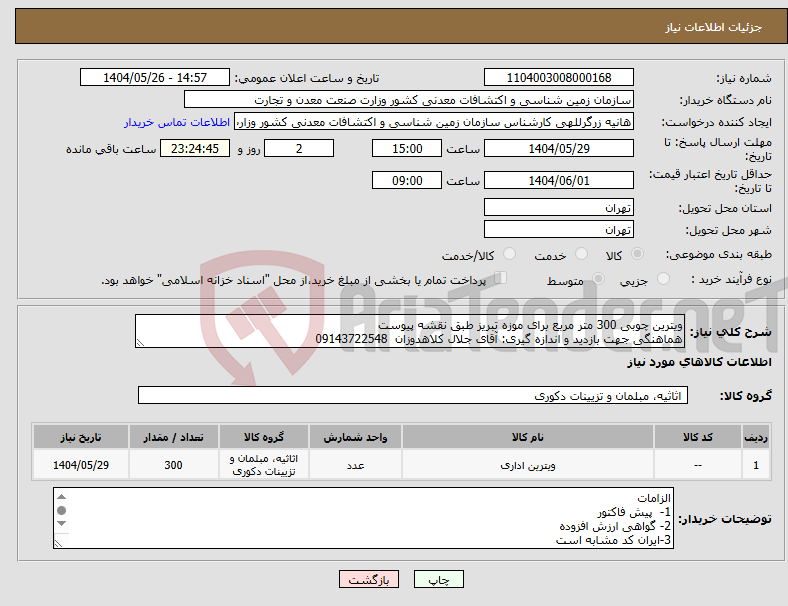Click the row number cell 1

755,465
